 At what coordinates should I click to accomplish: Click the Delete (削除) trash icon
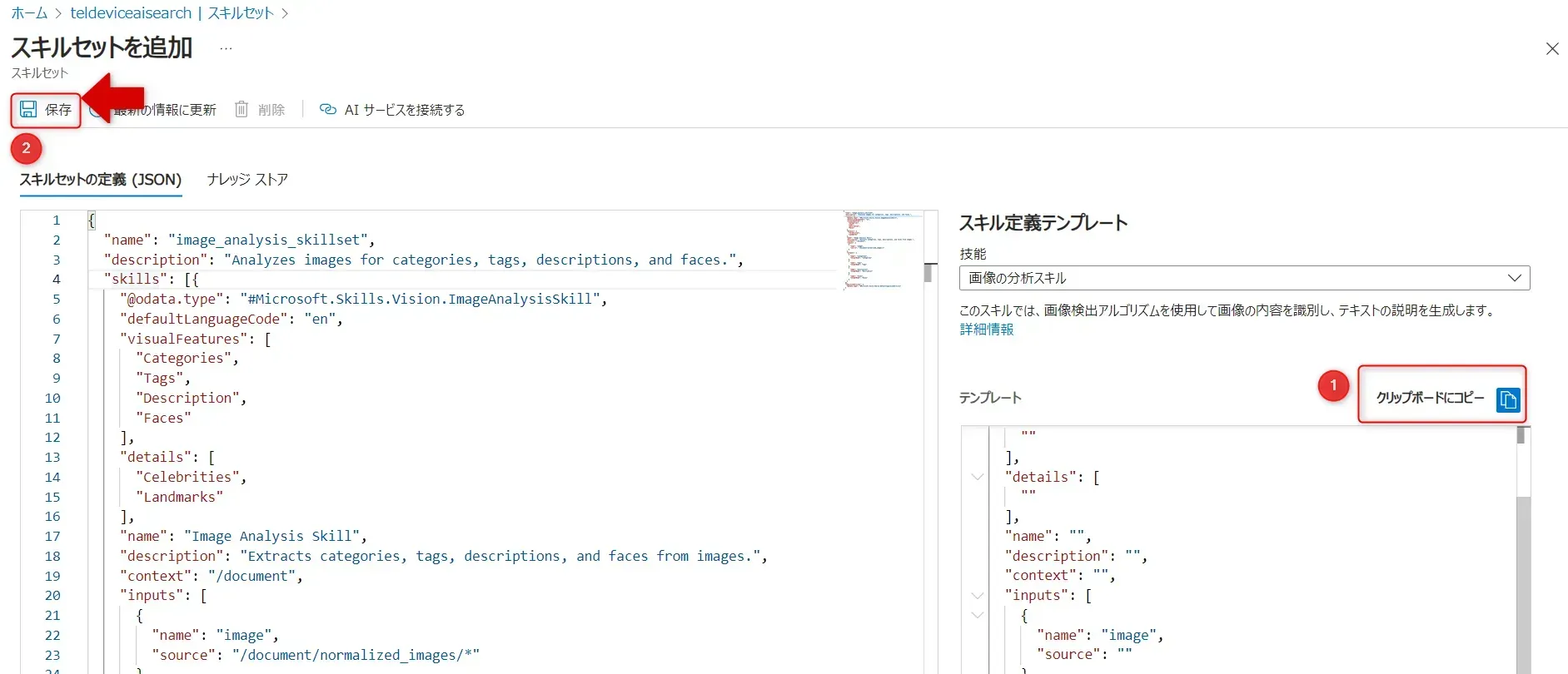click(x=241, y=110)
